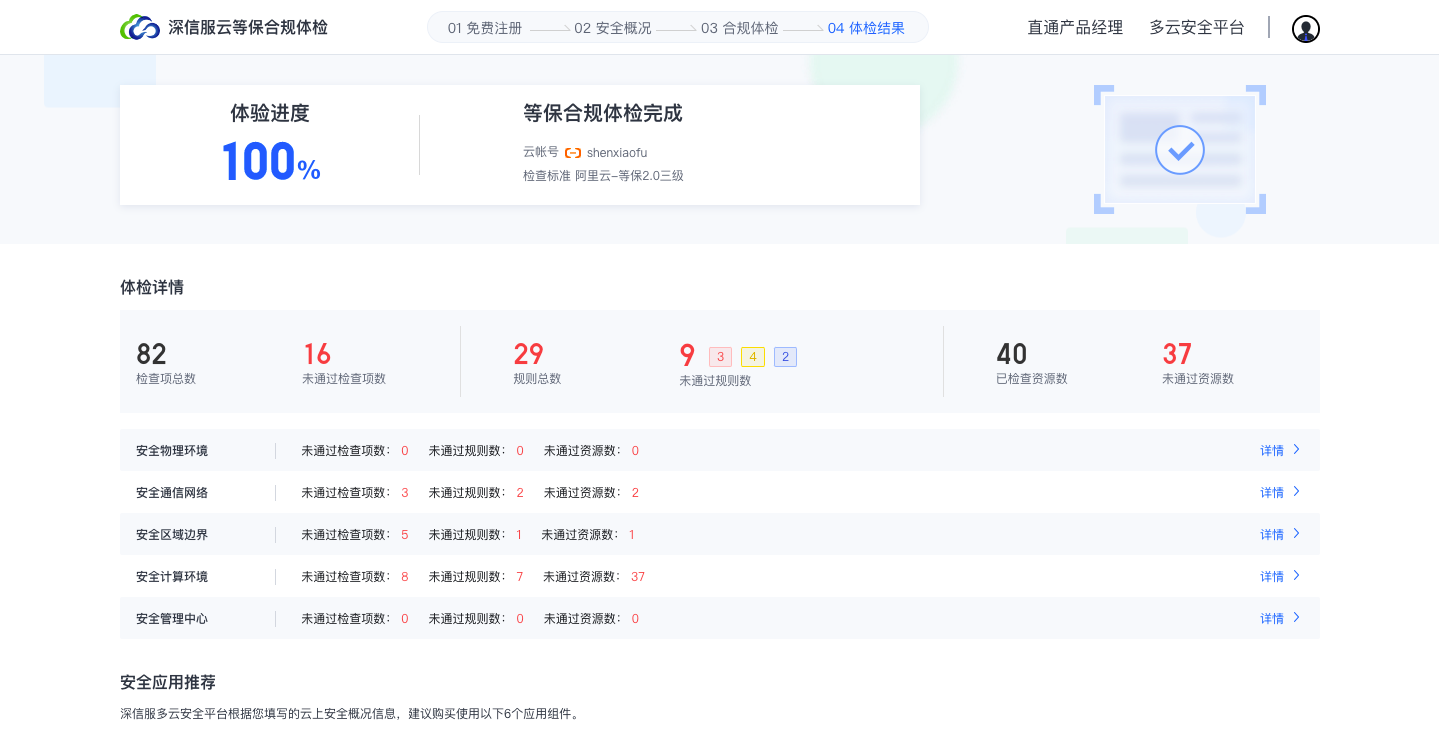The height and width of the screenshot is (729, 1439).
Task: Open 详情 for 安全通信网络
Action: pyautogui.click(x=1272, y=493)
